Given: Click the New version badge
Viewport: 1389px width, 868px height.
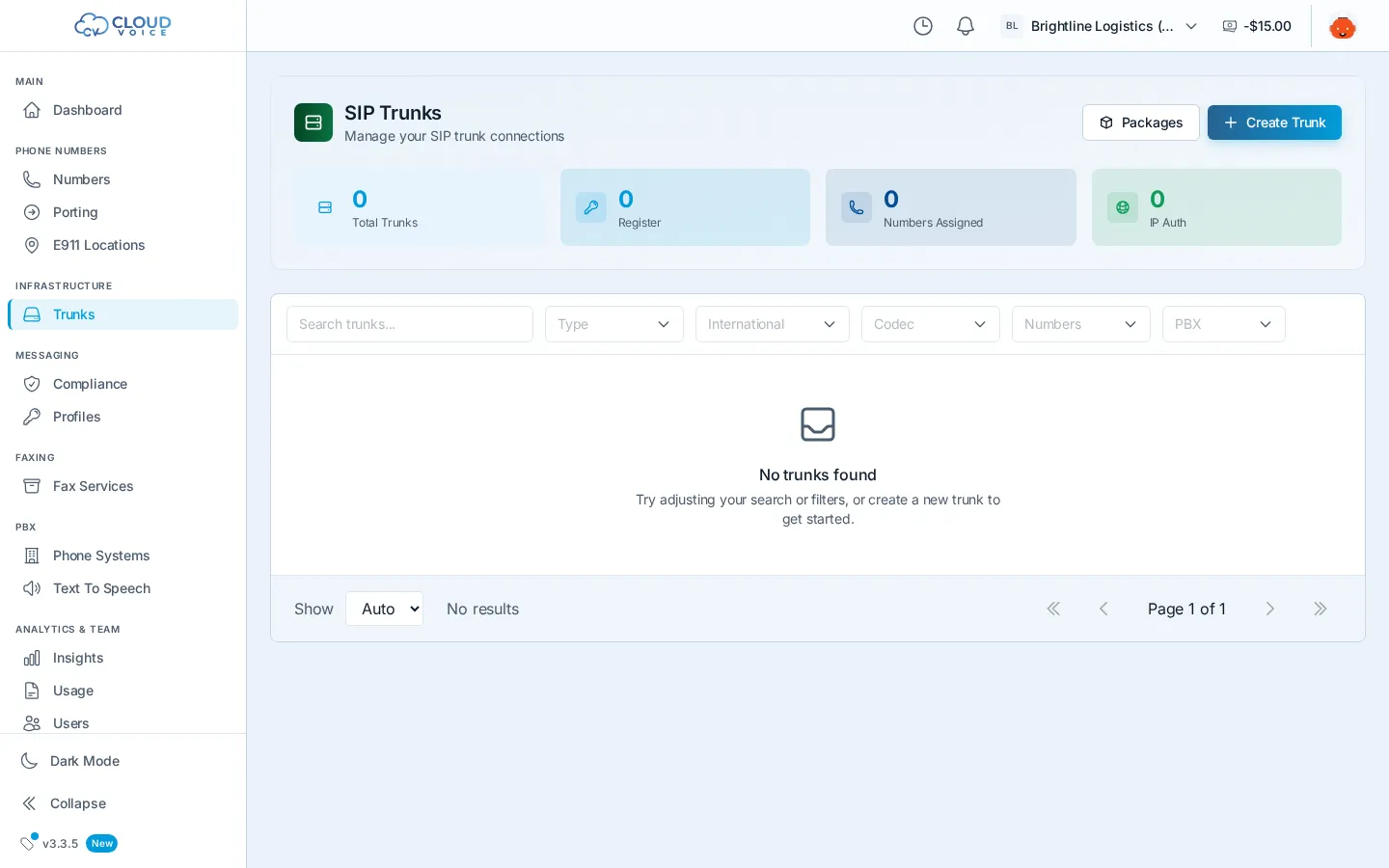Looking at the screenshot, I should tap(101, 843).
